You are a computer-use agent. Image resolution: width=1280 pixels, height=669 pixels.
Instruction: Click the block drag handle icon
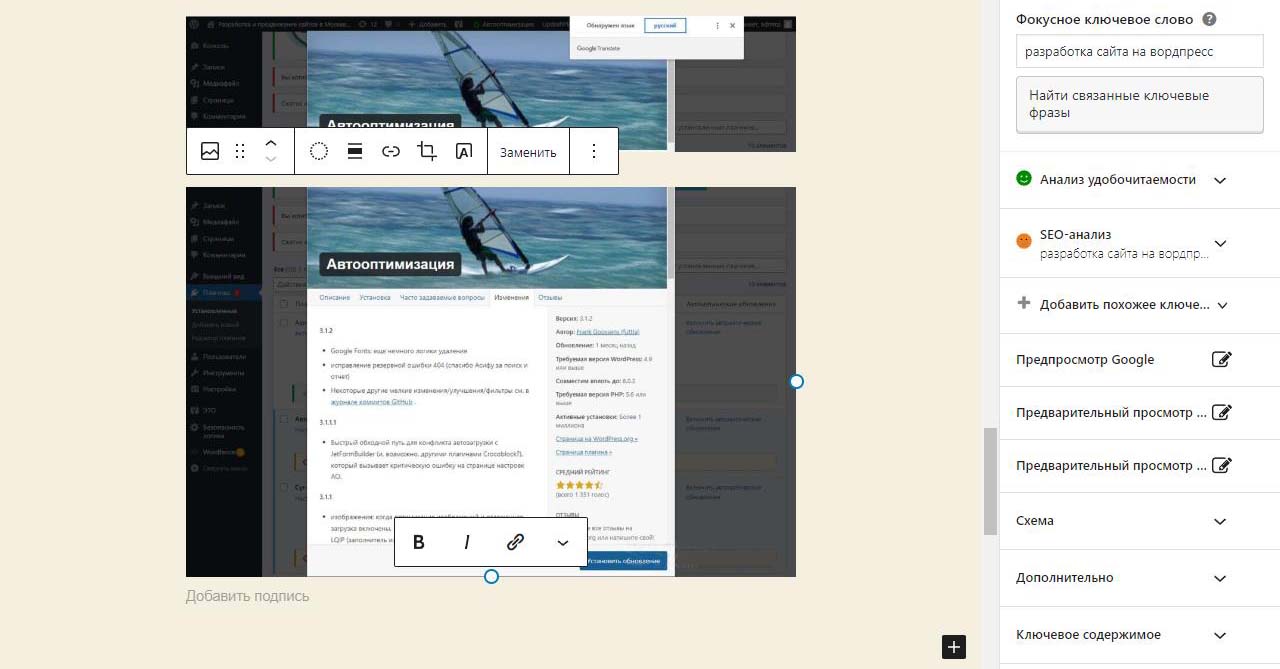tap(240, 152)
